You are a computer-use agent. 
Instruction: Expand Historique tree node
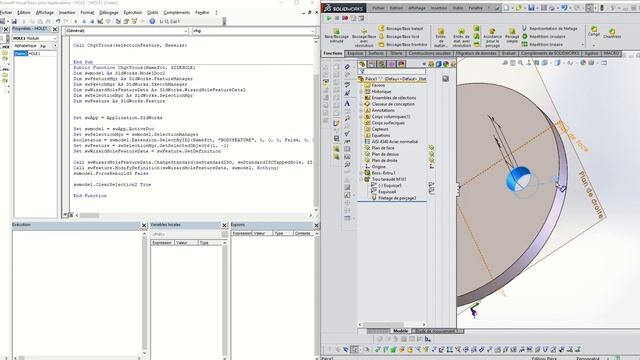coord(361,92)
